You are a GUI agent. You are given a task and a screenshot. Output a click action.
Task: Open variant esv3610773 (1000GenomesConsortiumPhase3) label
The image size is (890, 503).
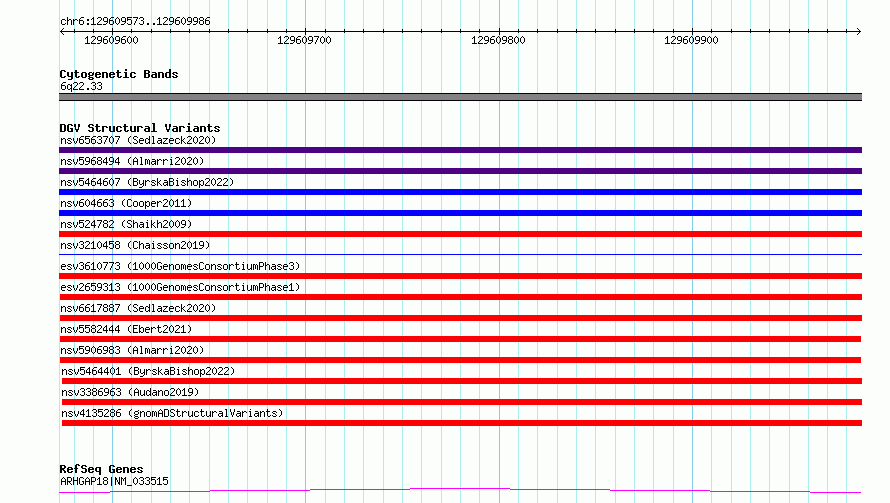click(180, 266)
